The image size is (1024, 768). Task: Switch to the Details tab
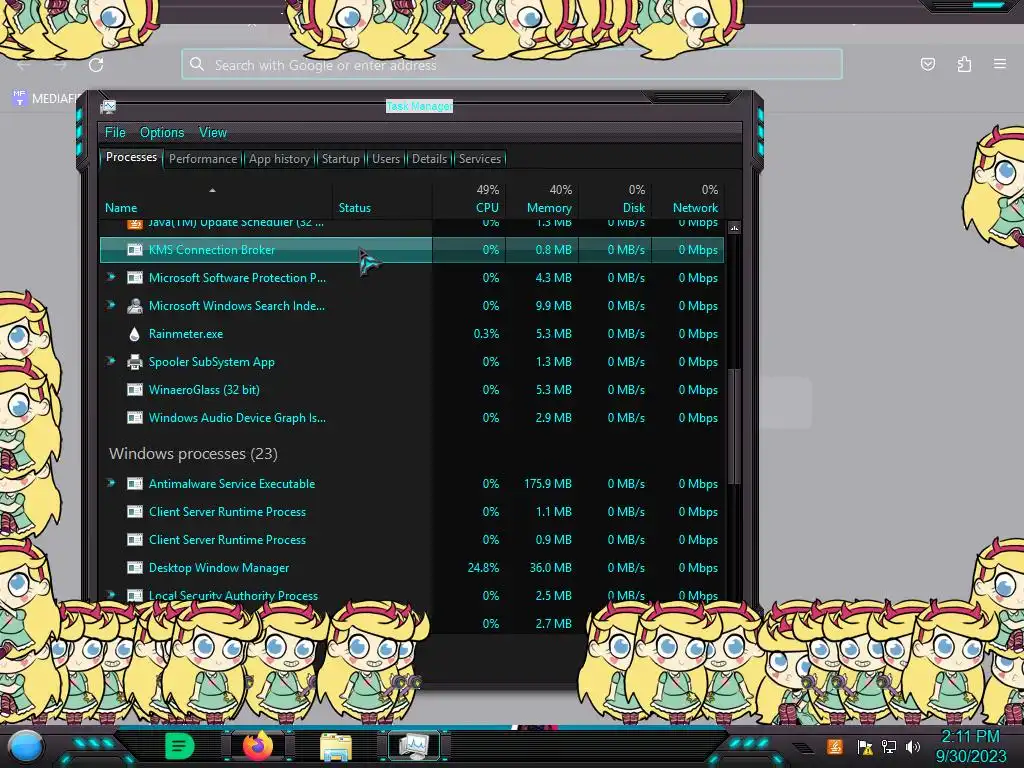click(x=429, y=159)
